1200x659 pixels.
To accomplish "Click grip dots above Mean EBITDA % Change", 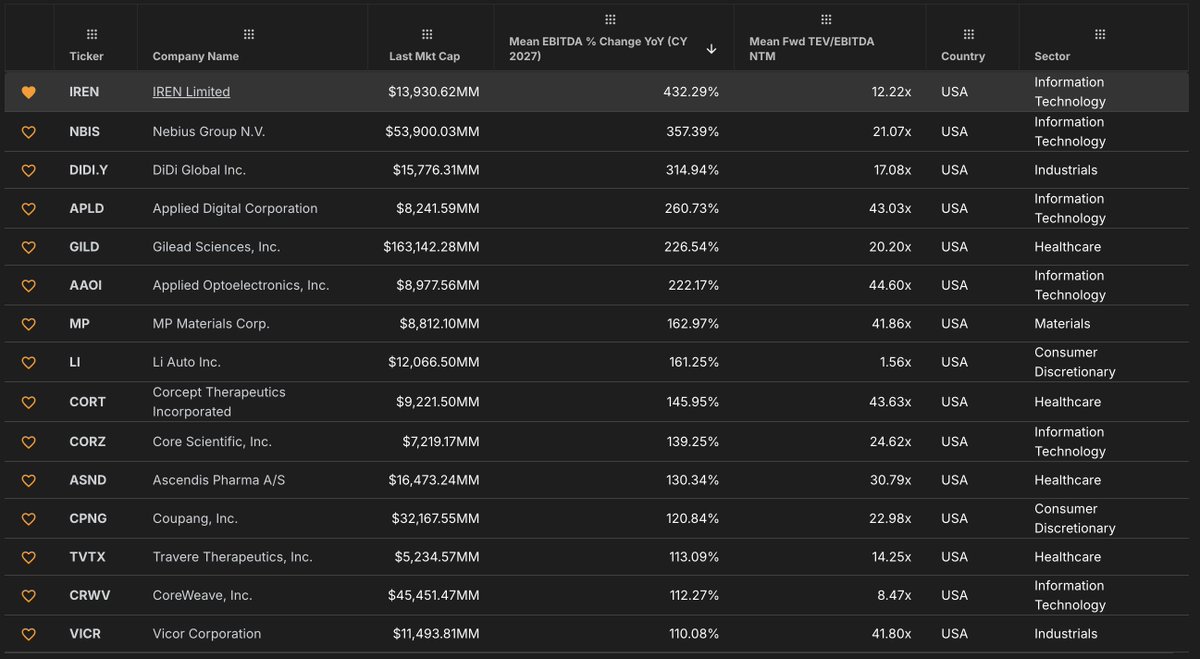I will pos(610,19).
